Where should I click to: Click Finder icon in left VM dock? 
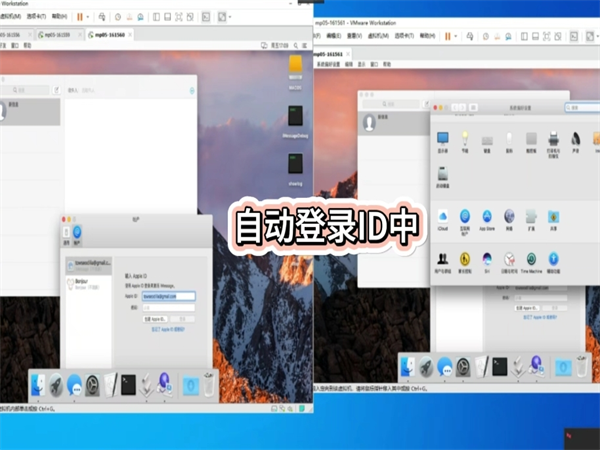37,384
